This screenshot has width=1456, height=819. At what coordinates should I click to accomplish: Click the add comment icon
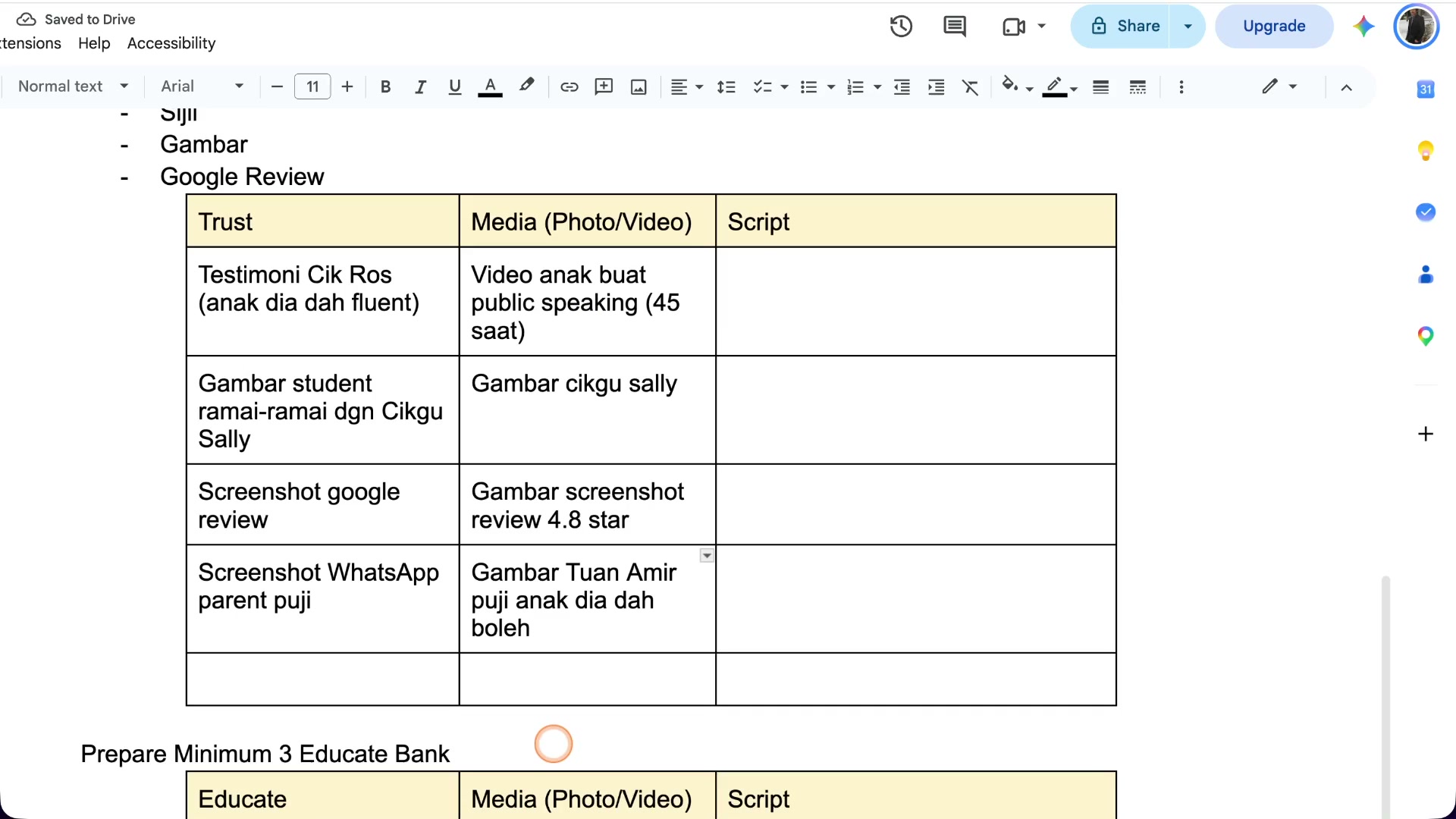tap(604, 87)
